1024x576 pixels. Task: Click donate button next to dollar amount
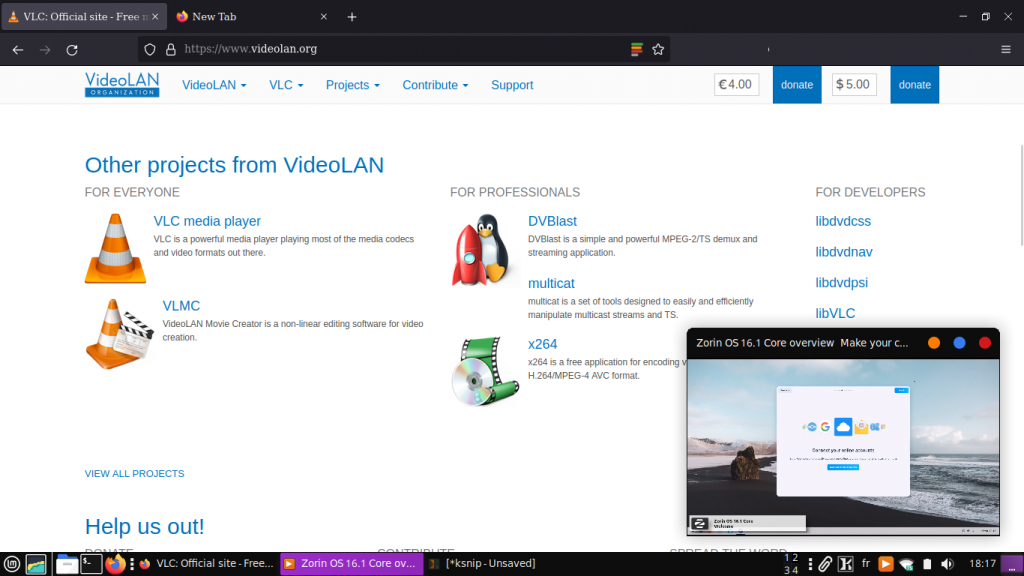[x=914, y=85]
